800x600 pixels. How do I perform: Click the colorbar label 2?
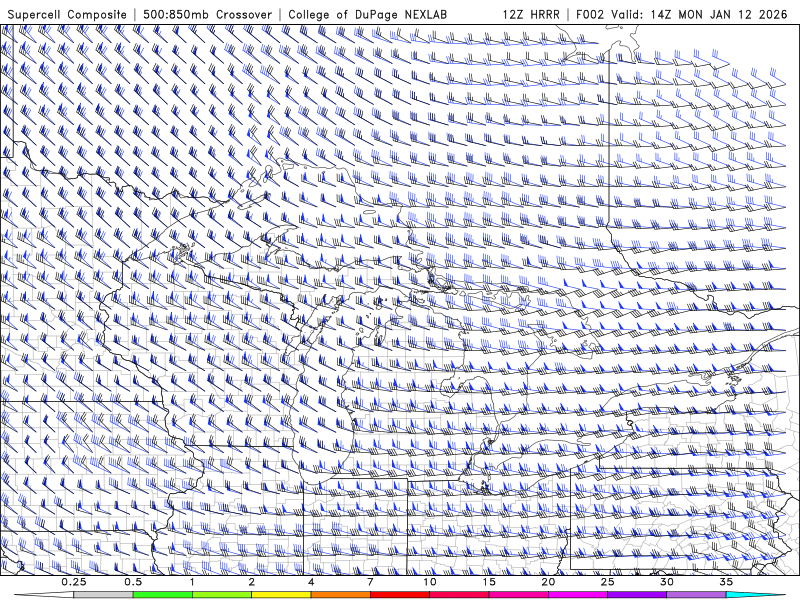252,582
